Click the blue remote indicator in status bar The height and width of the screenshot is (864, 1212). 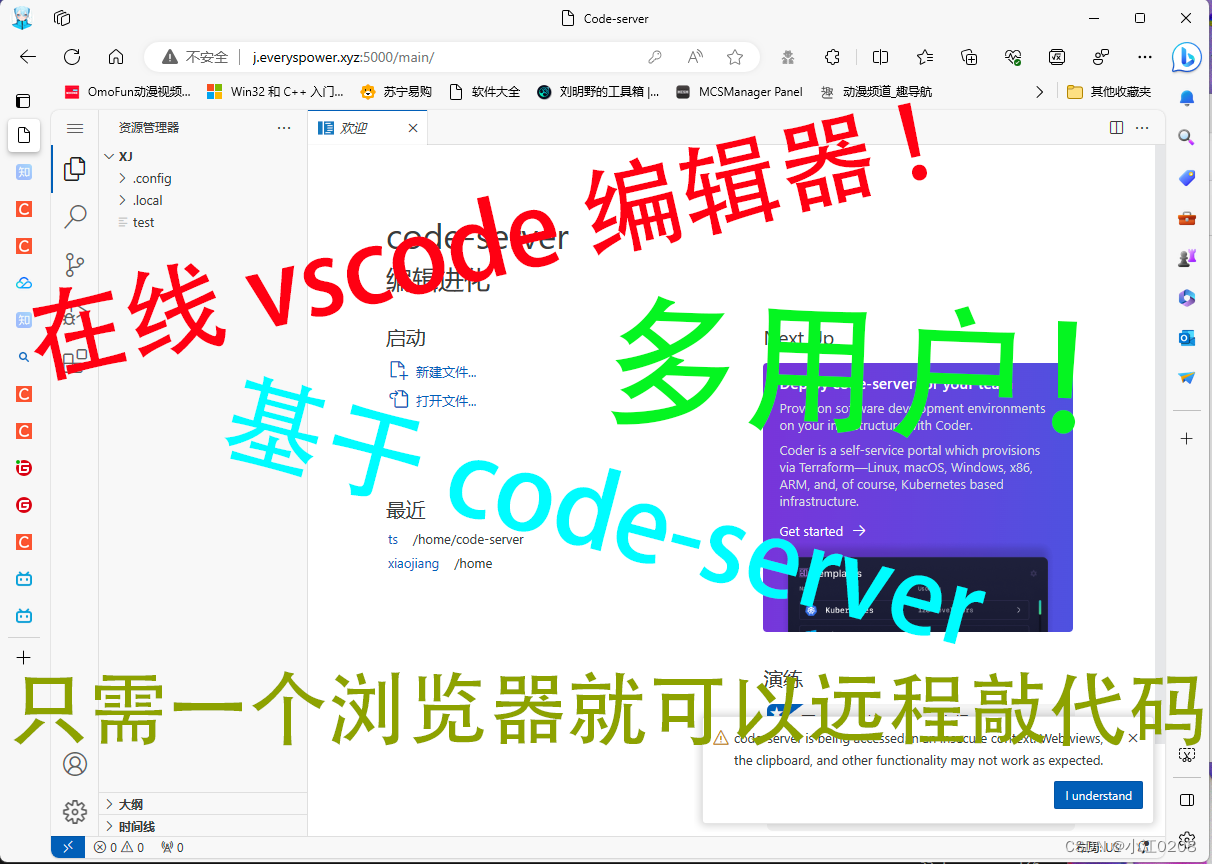68,846
